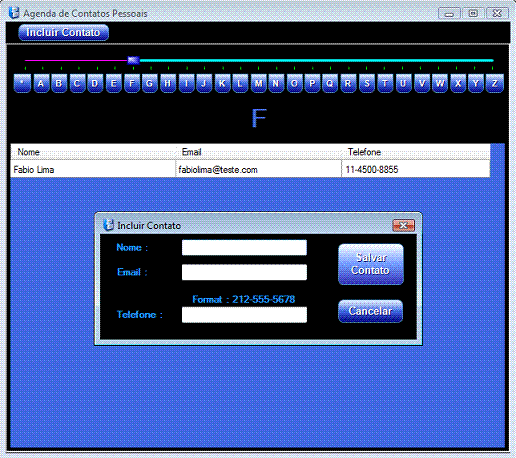Focus the Nome text field
The image size is (516, 458).
(x=244, y=248)
